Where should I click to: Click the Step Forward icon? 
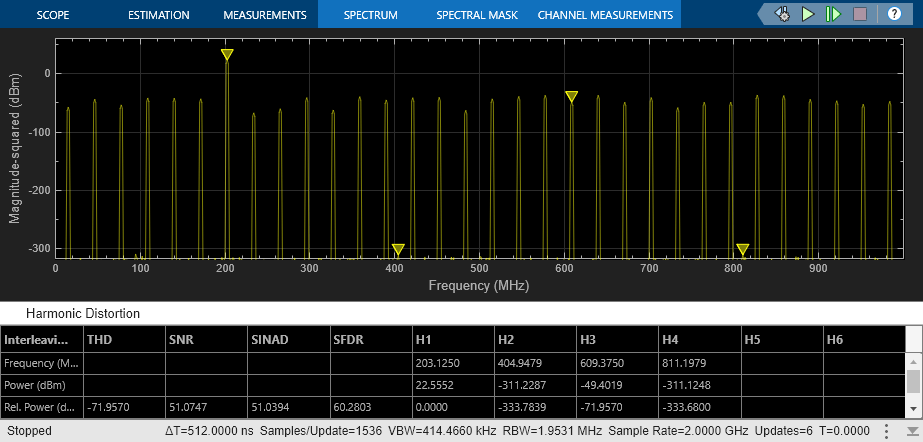tap(834, 14)
